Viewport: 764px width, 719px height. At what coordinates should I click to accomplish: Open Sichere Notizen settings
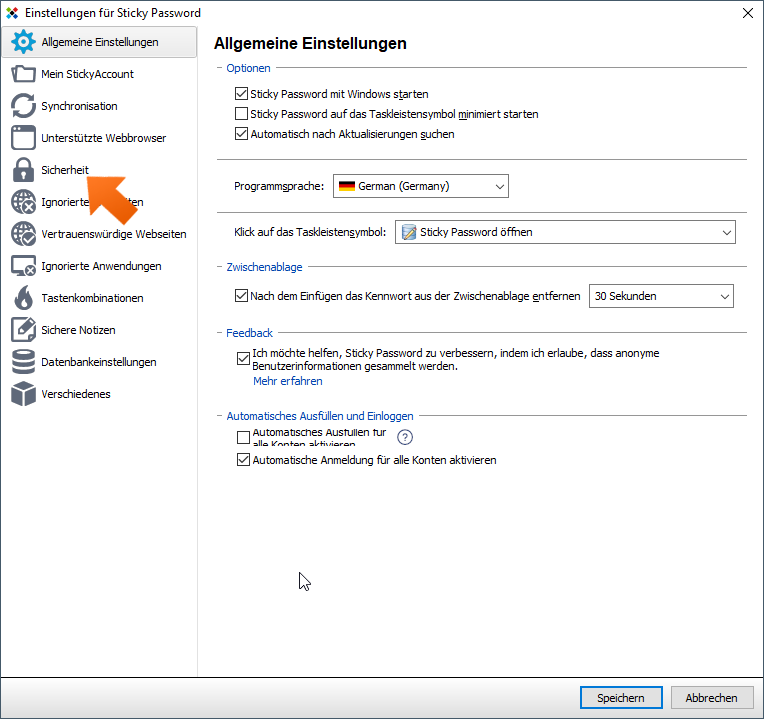(99, 330)
